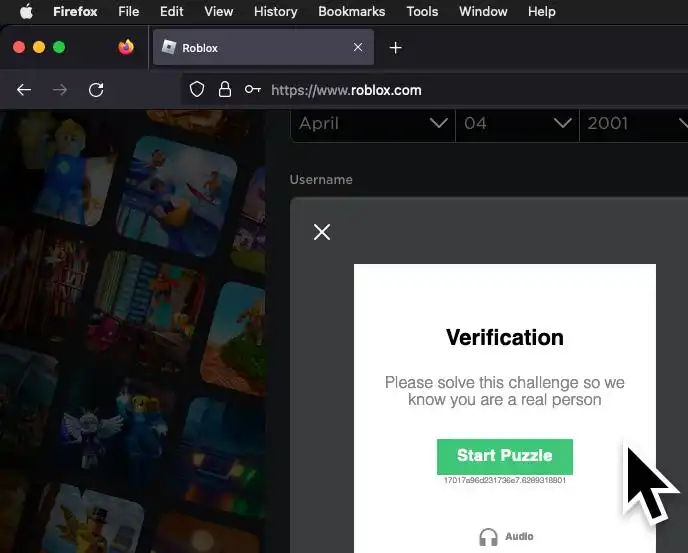The height and width of the screenshot is (553, 688).
Task: Open the File menu
Action: [x=129, y=11]
